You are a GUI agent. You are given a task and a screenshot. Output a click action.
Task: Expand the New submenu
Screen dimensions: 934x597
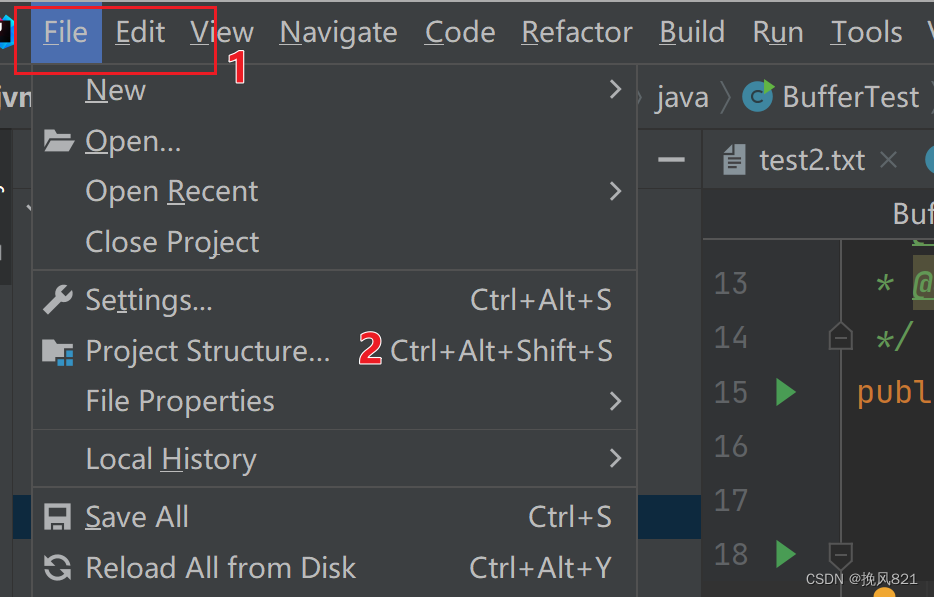616,89
